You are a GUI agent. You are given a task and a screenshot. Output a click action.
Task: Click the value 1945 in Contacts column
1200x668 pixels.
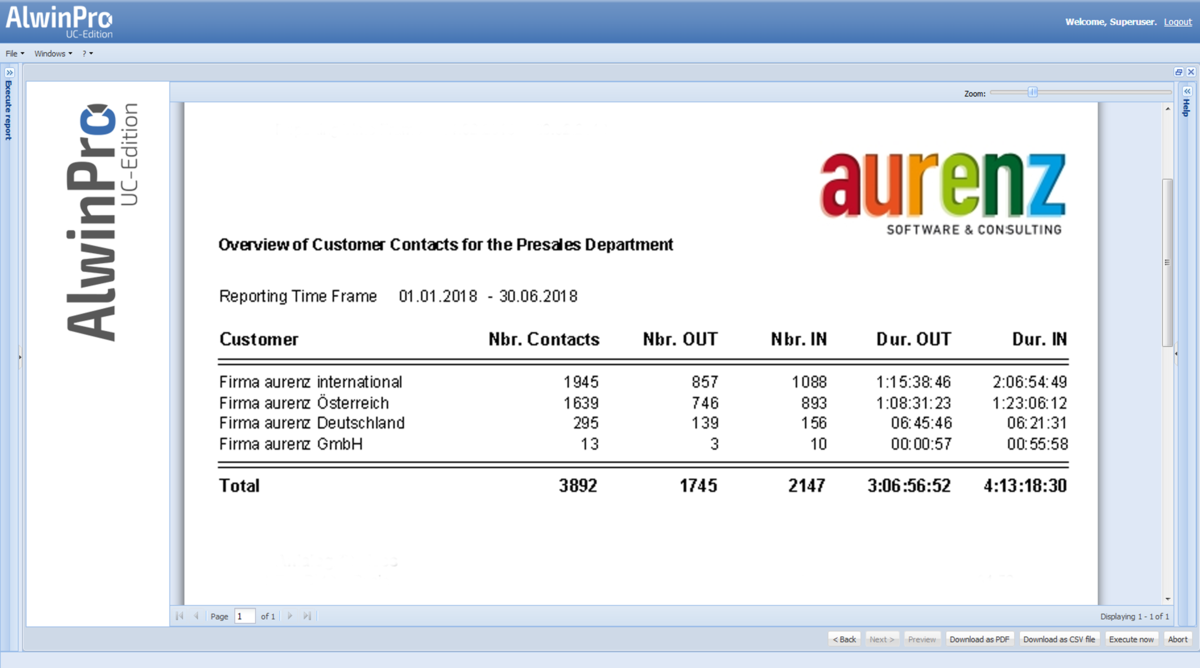click(x=581, y=382)
